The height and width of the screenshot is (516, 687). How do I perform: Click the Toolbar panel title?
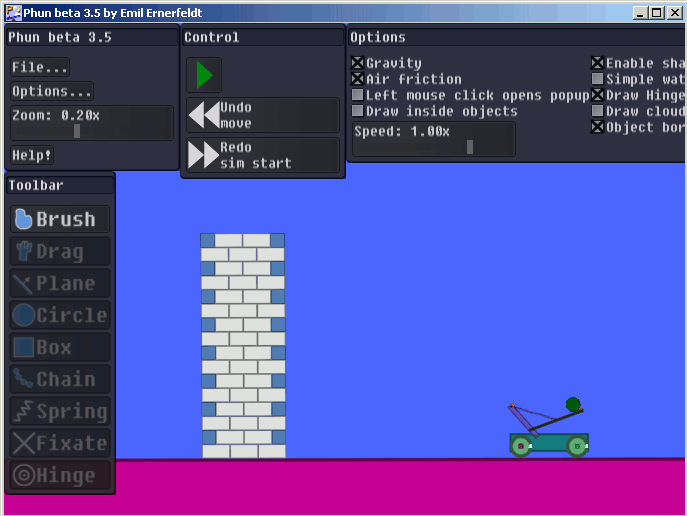[60, 185]
